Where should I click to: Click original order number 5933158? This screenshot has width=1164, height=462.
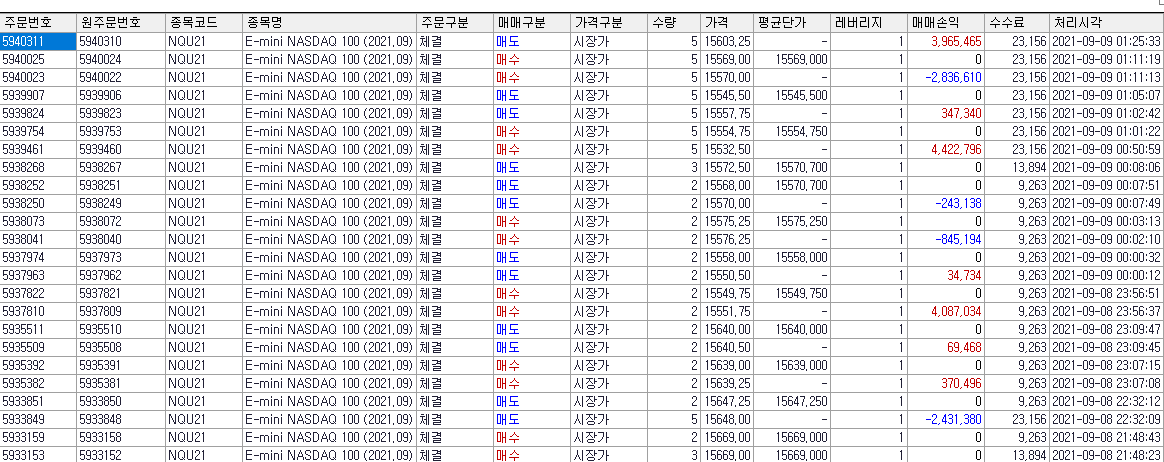click(121, 437)
